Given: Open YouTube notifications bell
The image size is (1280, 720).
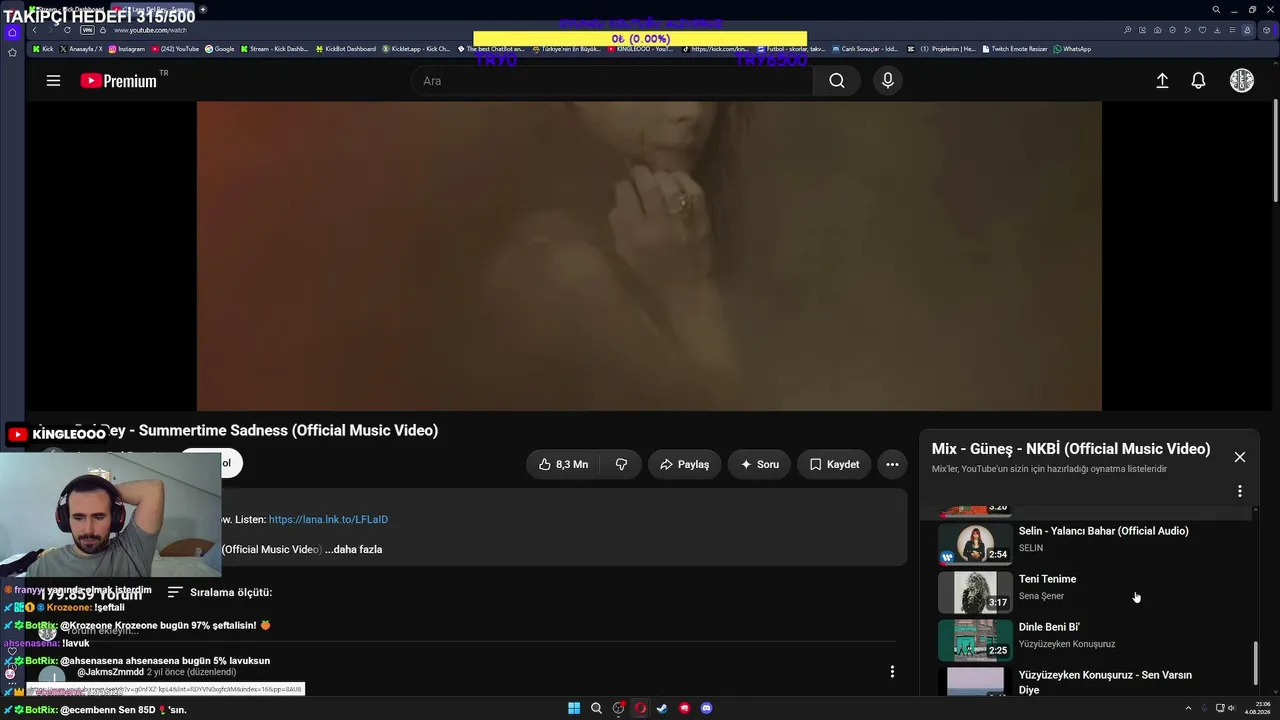Looking at the screenshot, I should click(x=1198, y=81).
